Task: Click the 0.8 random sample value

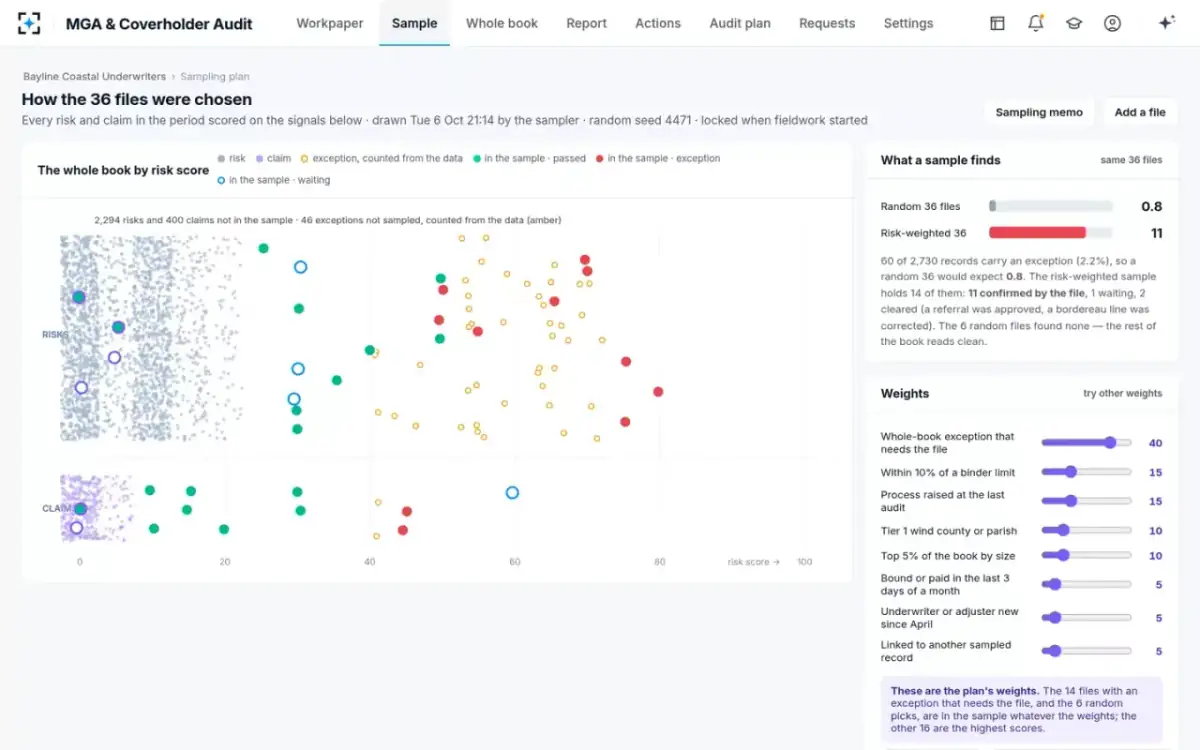Action: coord(1151,206)
